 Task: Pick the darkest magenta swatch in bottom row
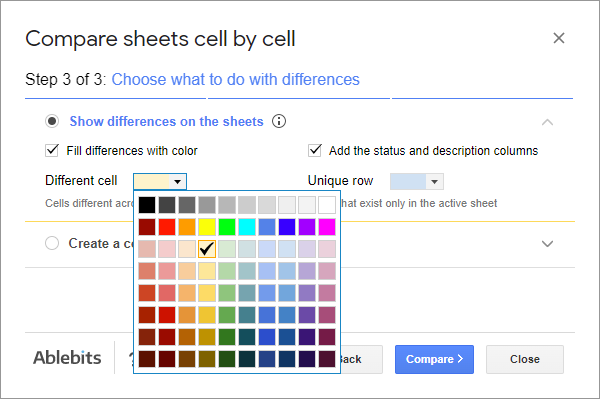pos(327,359)
